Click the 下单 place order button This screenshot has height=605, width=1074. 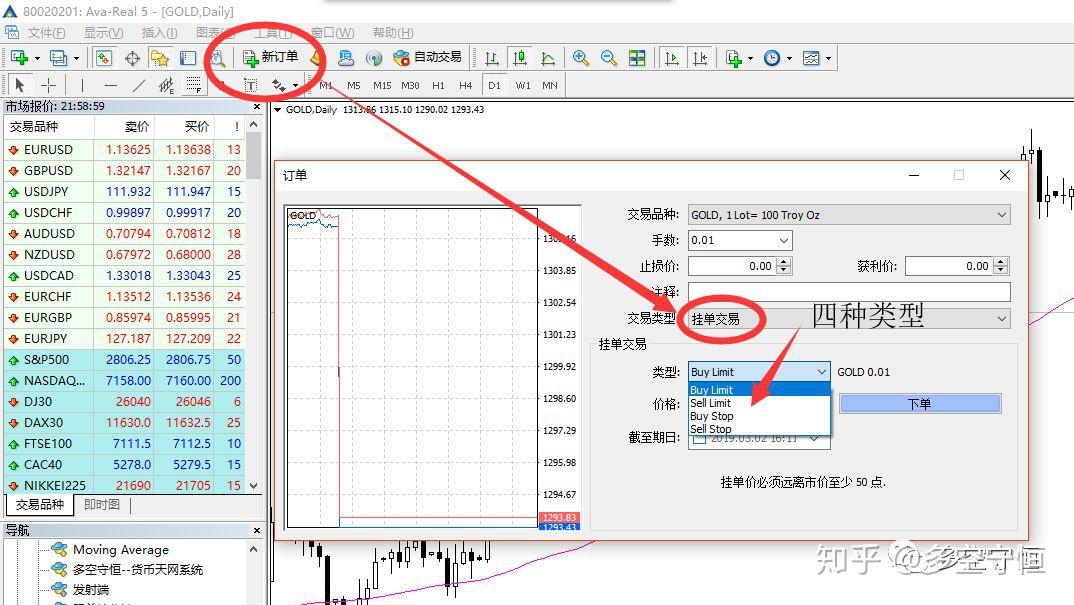[920, 404]
